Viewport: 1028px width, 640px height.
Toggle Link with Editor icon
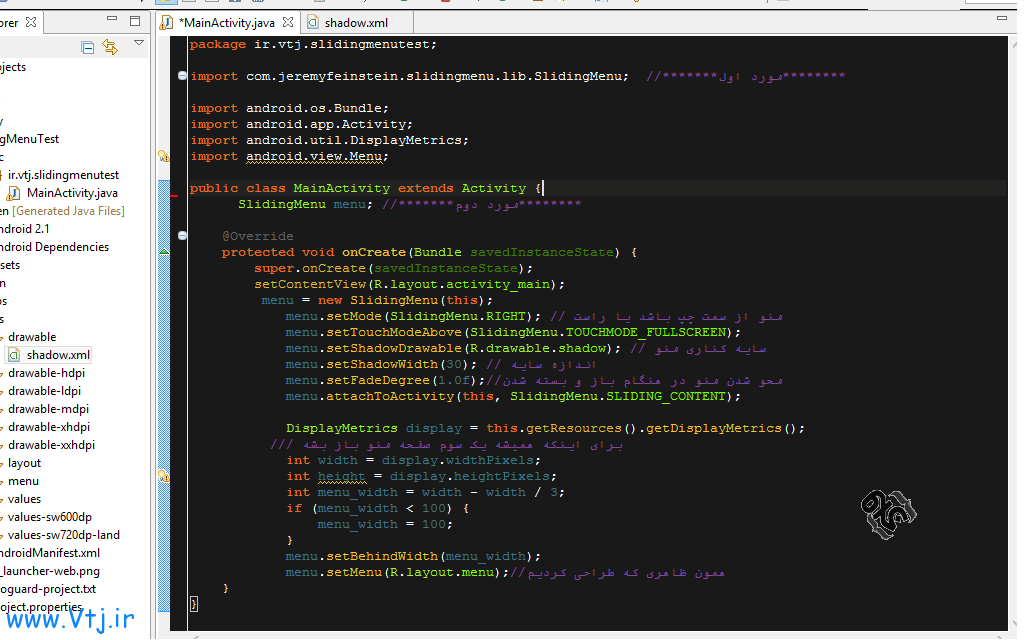110,47
